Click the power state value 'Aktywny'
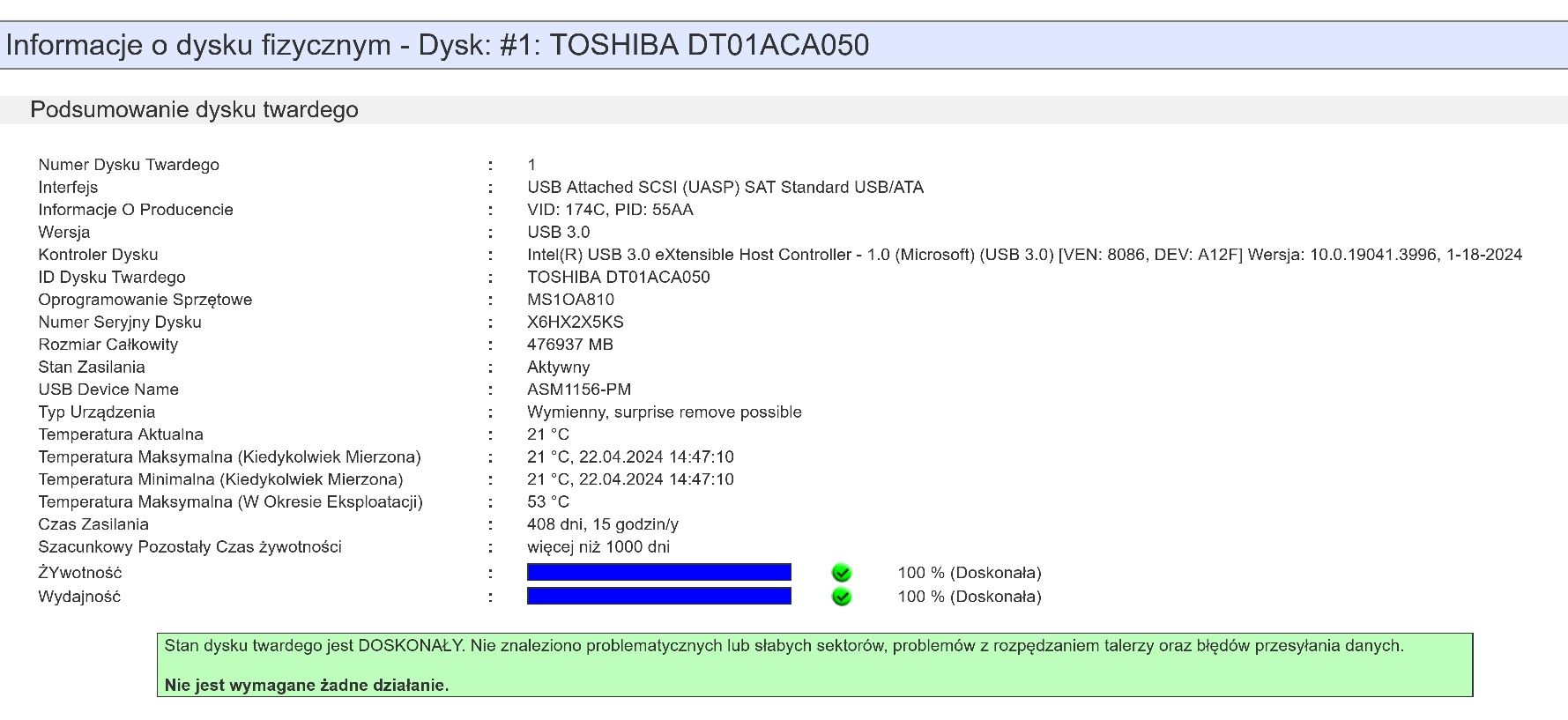The image size is (1568, 720). click(559, 367)
